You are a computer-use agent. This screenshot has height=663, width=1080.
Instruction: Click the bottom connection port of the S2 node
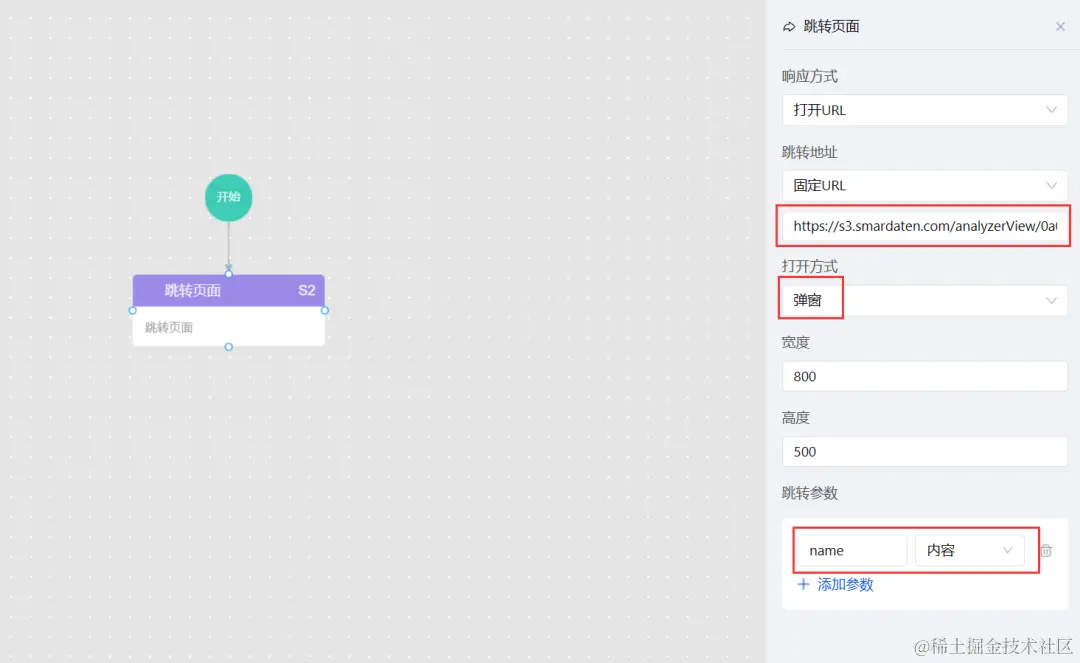pos(228,347)
